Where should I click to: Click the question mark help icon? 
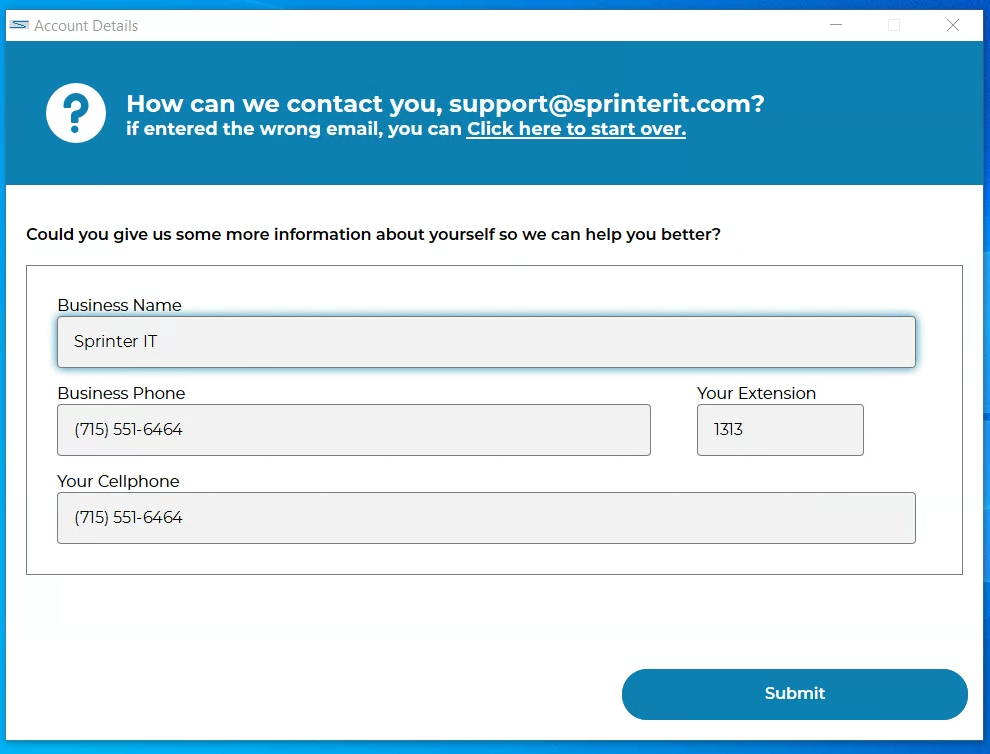[76, 113]
